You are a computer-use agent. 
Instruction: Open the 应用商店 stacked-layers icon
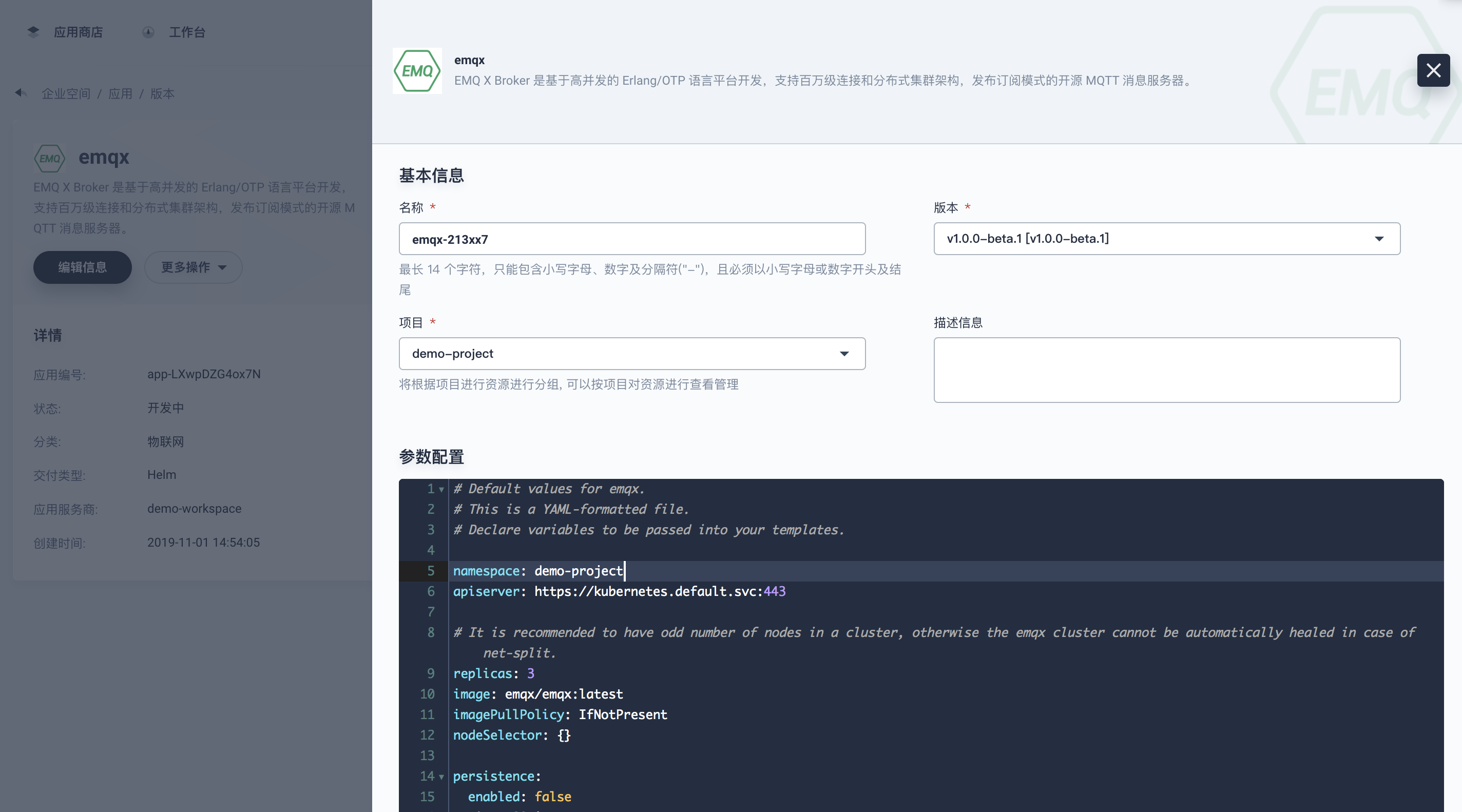[32, 32]
